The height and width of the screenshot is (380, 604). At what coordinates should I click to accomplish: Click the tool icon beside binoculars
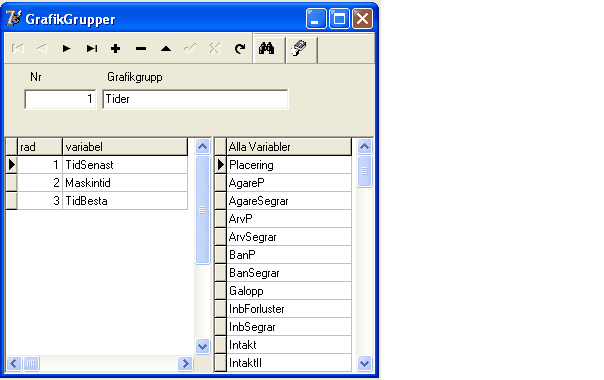299,49
